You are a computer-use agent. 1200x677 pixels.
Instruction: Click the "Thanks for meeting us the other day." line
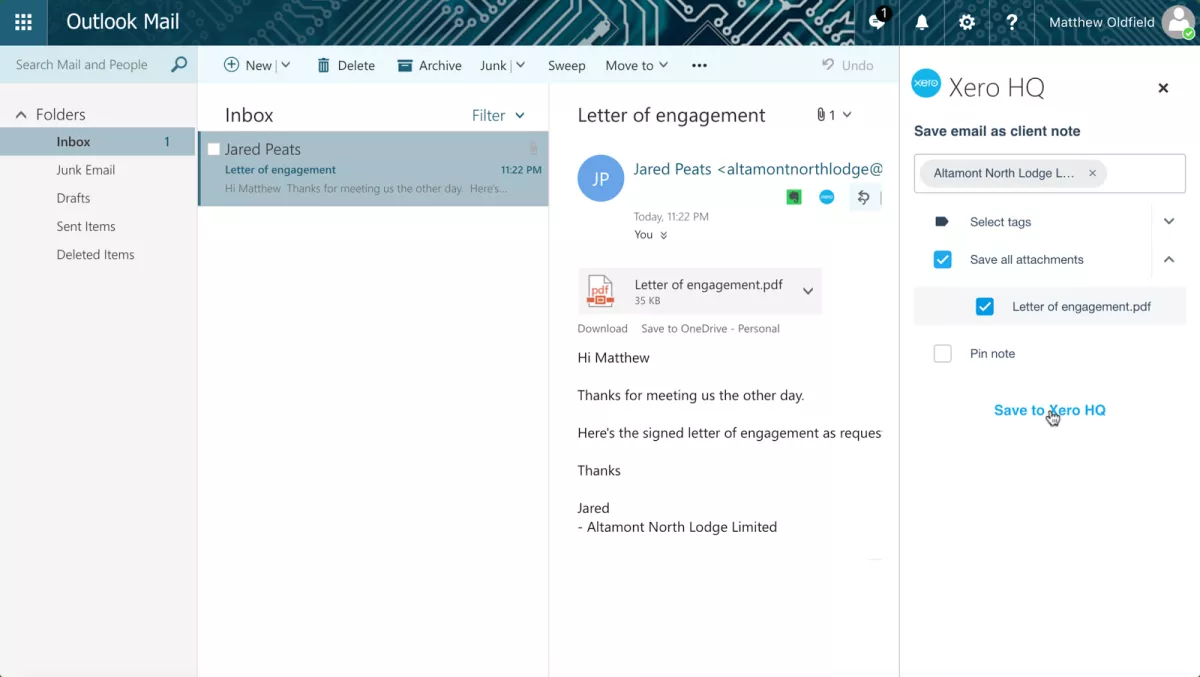690,395
